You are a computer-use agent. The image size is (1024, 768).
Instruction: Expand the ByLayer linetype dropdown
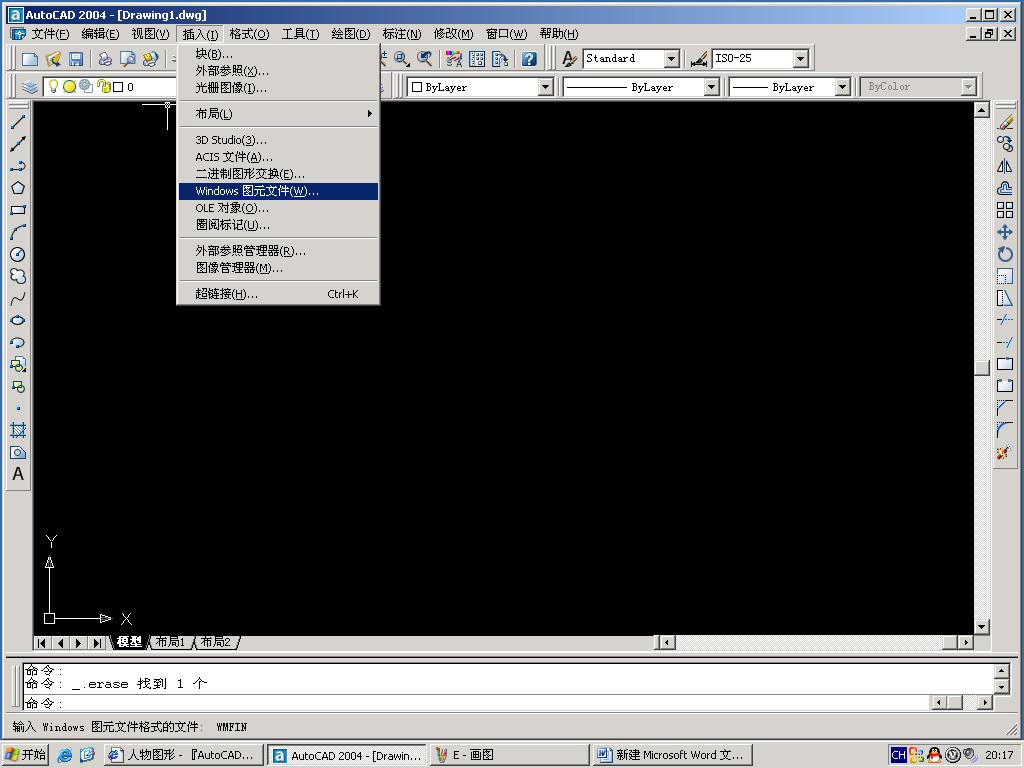click(x=712, y=87)
